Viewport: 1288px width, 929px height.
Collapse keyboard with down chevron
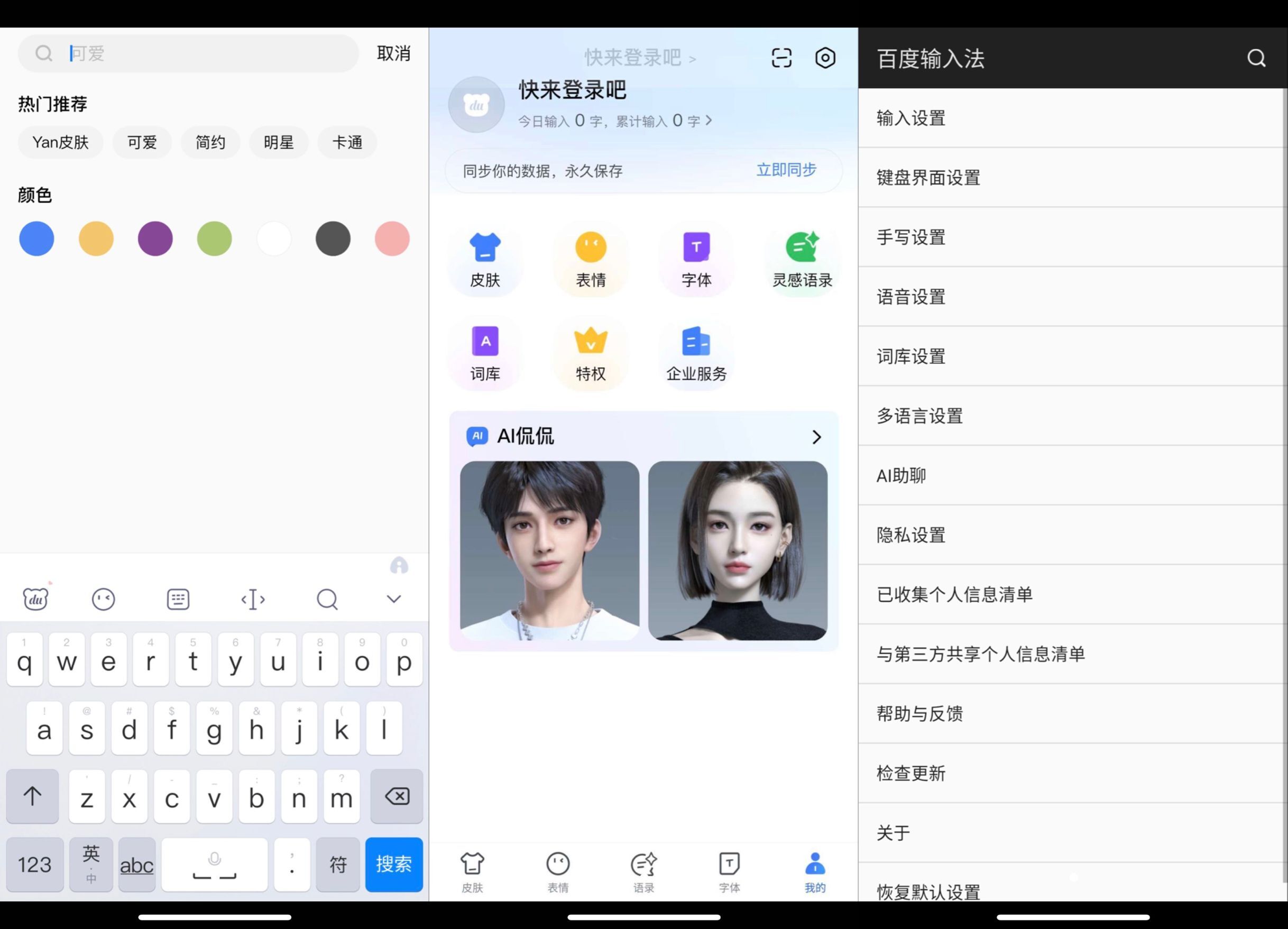[x=393, y=599]
